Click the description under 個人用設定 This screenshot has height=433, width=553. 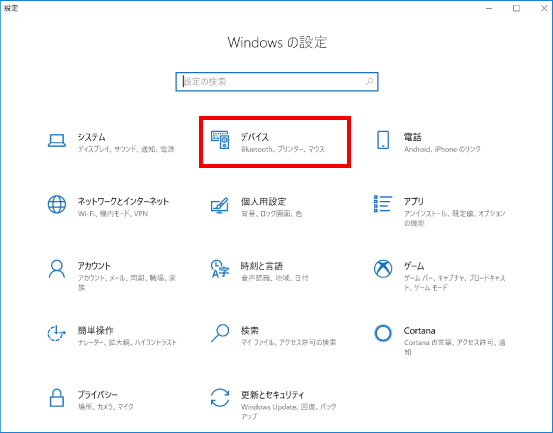pyautogui.click(x=272, y=214)
